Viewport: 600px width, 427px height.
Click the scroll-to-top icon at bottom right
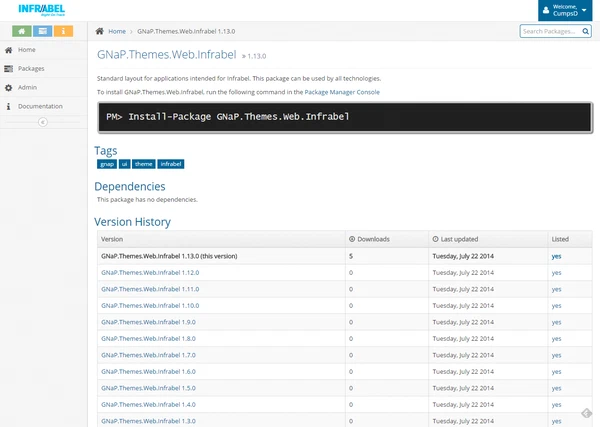coord(586,413)
